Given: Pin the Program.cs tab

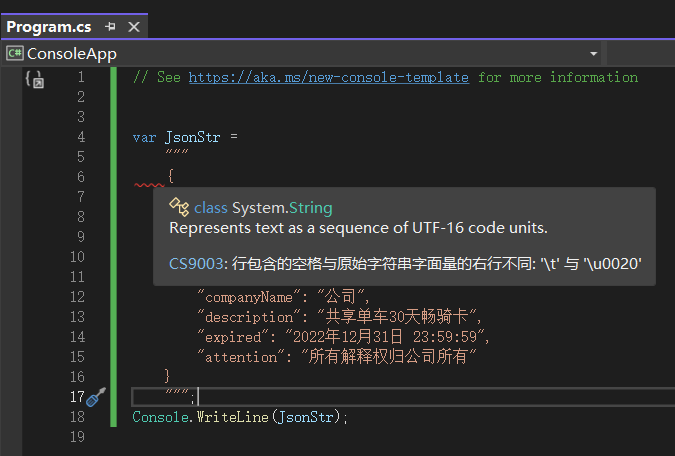Looking at the screenshot, I should click(x=110, y=27).
